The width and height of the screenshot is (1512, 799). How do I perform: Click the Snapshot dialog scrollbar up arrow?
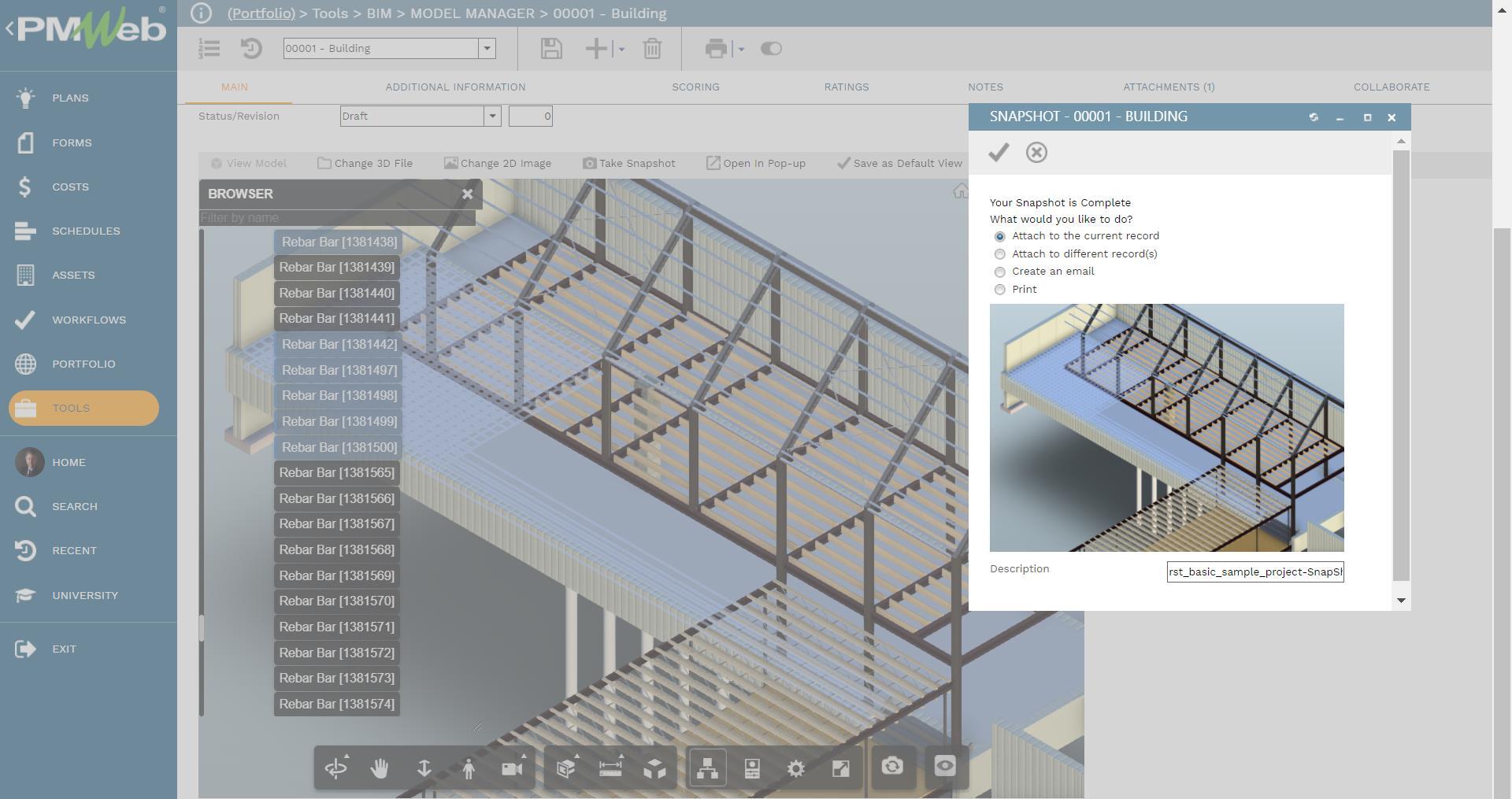click(1400, 142)
